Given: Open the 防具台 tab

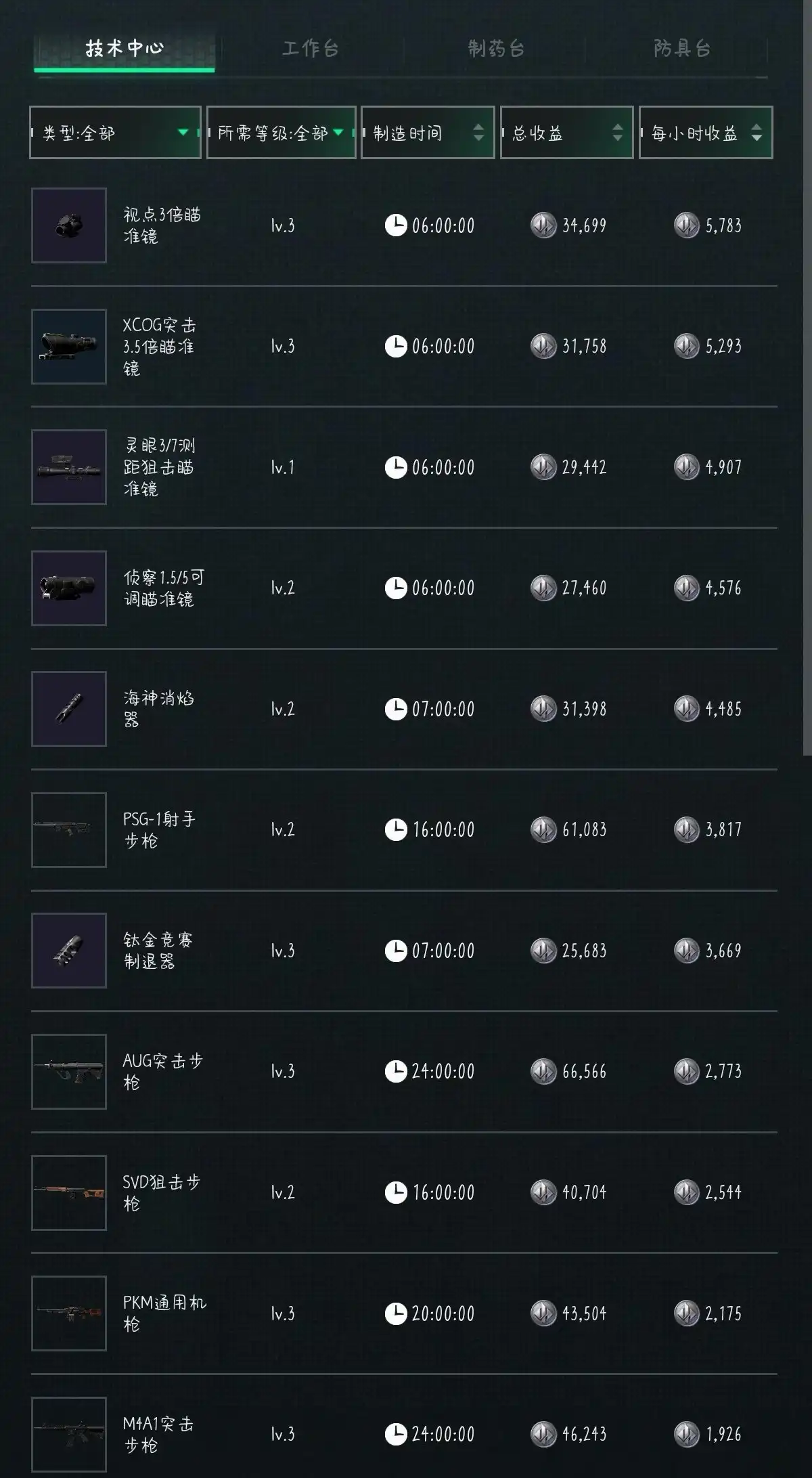Looking at the screenshot, I should (682, 49).
